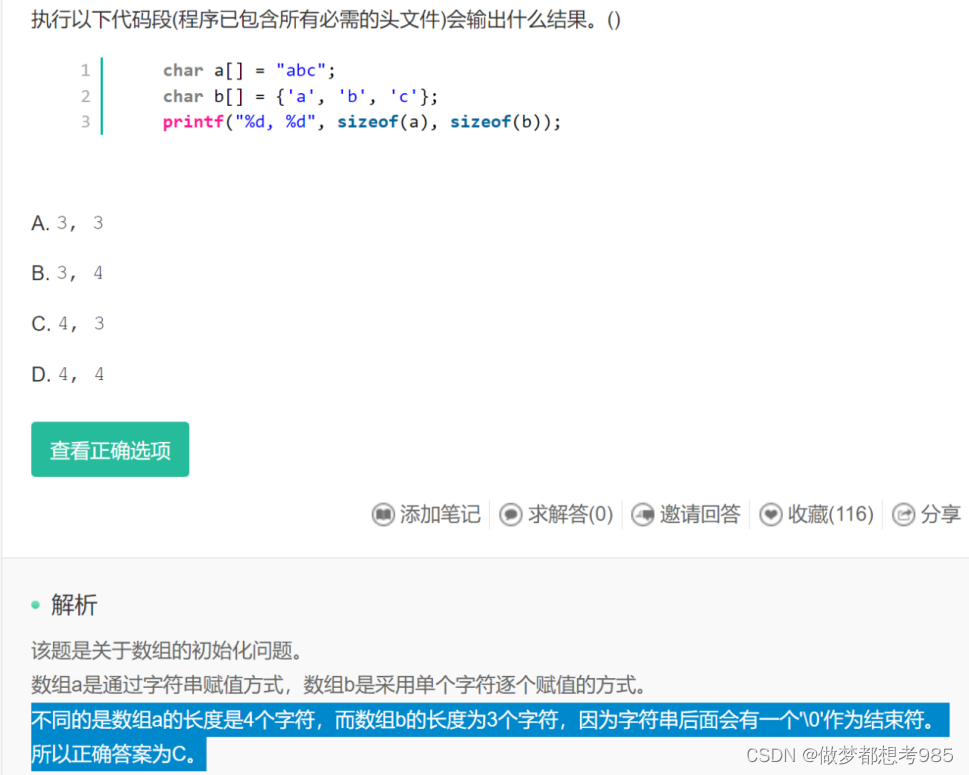This screenshot has height=775, width=969.
Task: Select answer option C. 4, 3
Action: coord(68,324)
